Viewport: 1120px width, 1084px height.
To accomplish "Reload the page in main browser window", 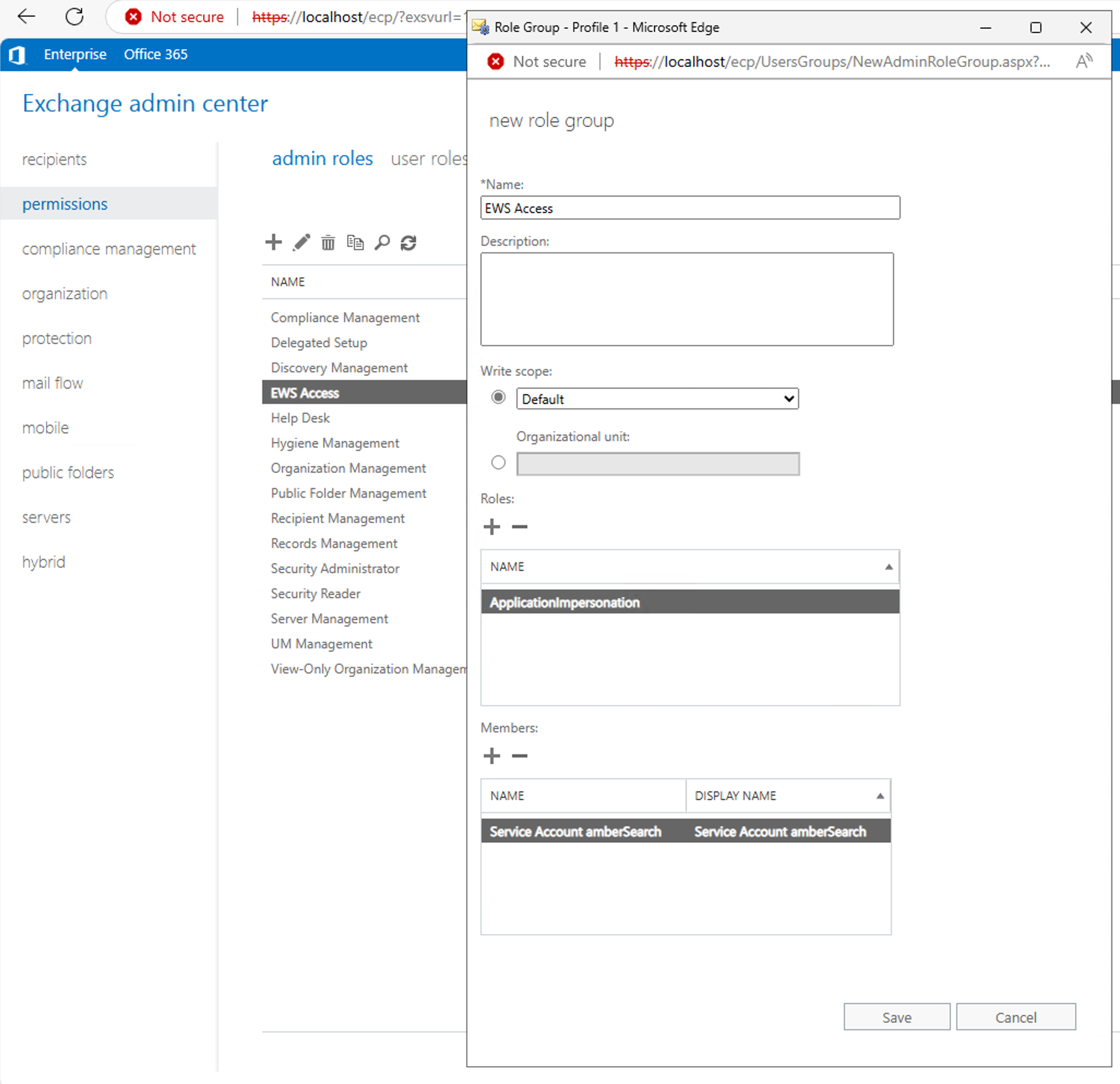I will 75,16.
